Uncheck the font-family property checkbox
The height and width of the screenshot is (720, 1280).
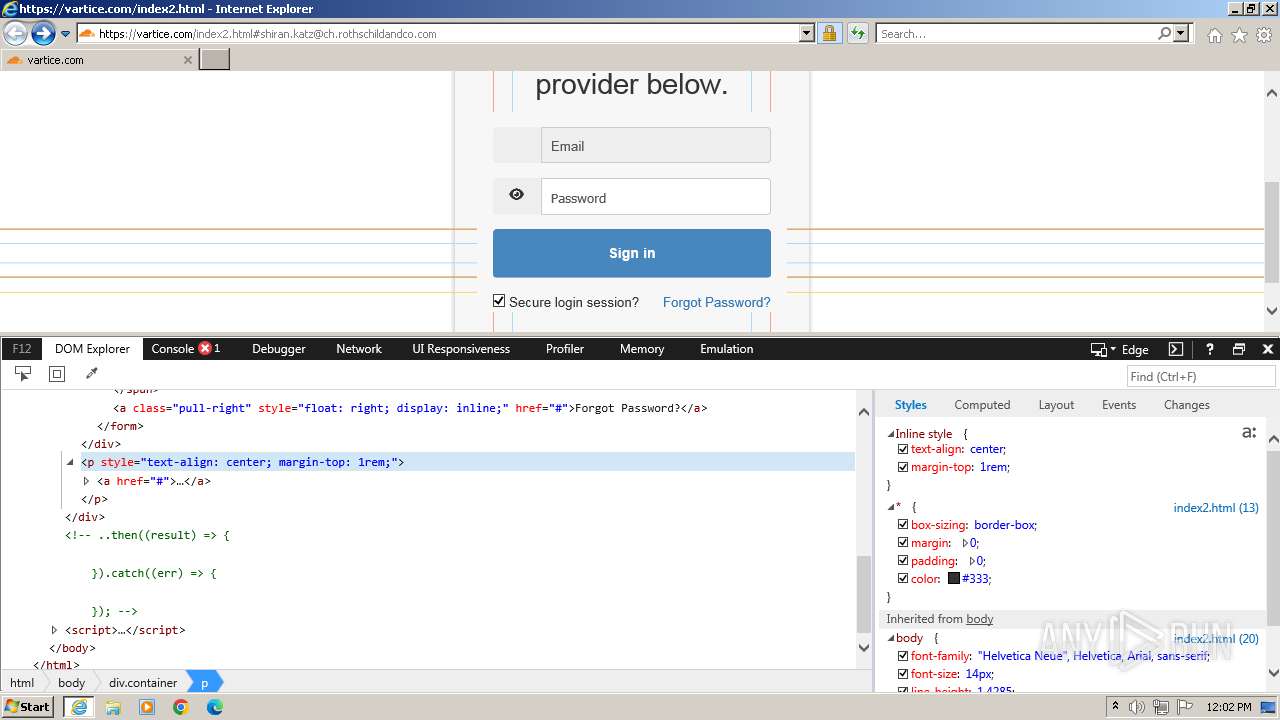point(903,656)
